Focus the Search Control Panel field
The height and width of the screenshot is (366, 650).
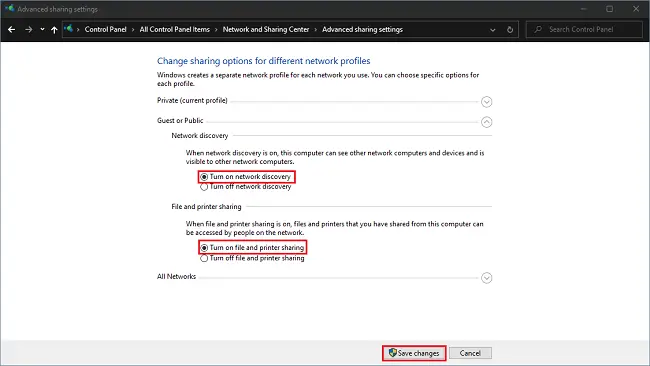(584, 29)
